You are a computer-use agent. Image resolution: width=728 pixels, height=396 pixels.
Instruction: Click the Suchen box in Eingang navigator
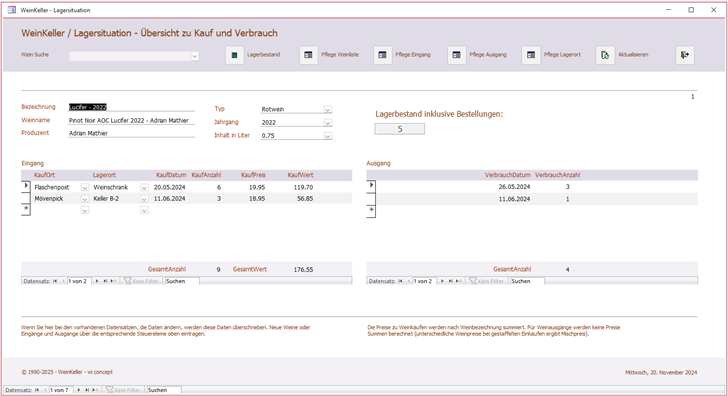[x=182, y=281]
